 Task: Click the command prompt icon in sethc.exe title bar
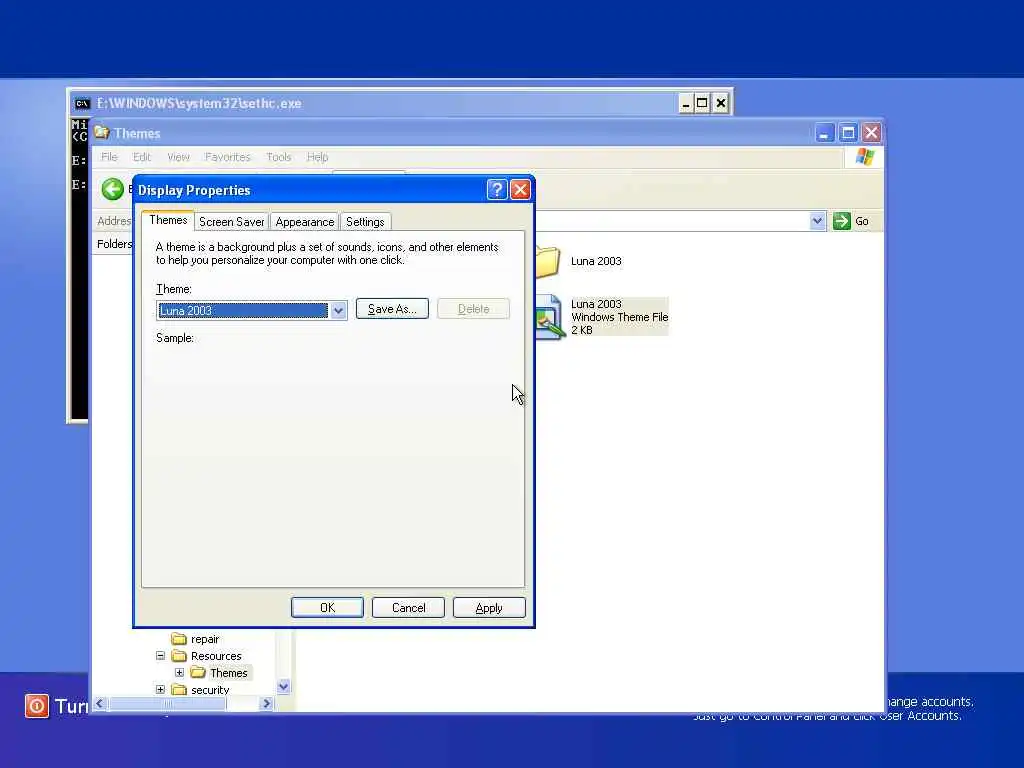pyautogui.click(x=82, y=103)
